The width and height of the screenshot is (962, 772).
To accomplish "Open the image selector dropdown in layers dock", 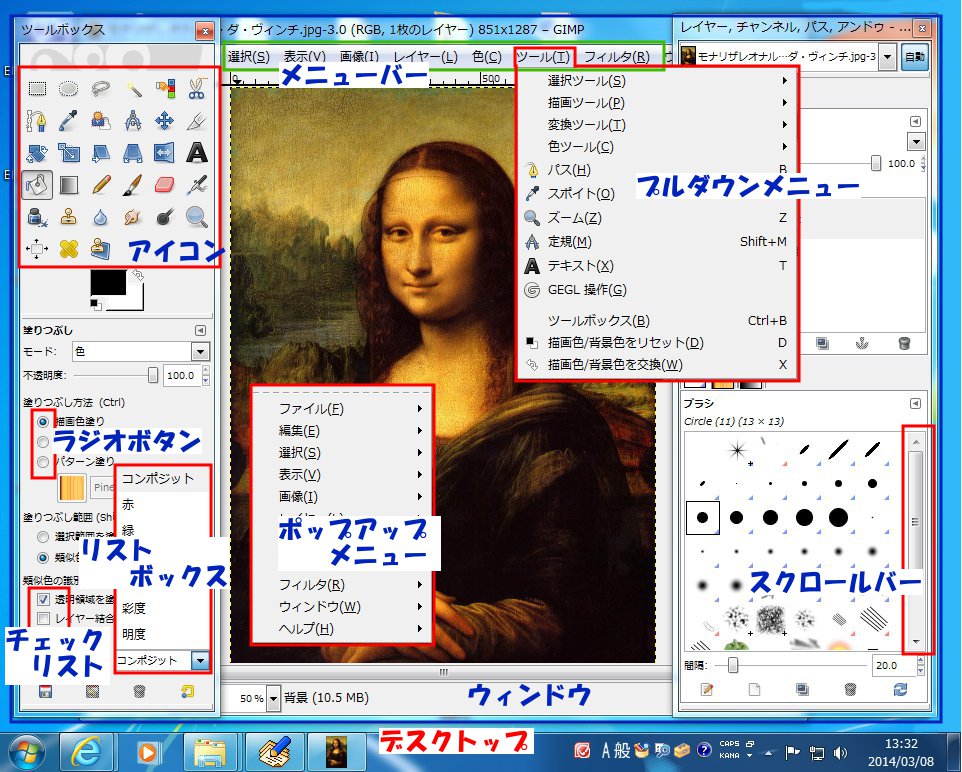I will click(x=887, y=56).
